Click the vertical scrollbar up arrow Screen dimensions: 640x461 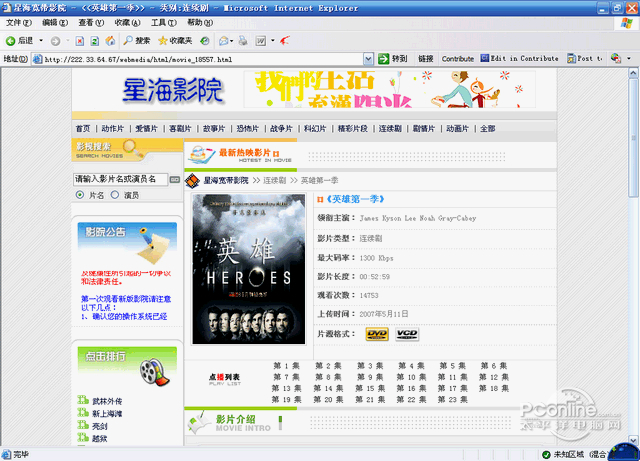pyautogui.click(x=633, y=73)
